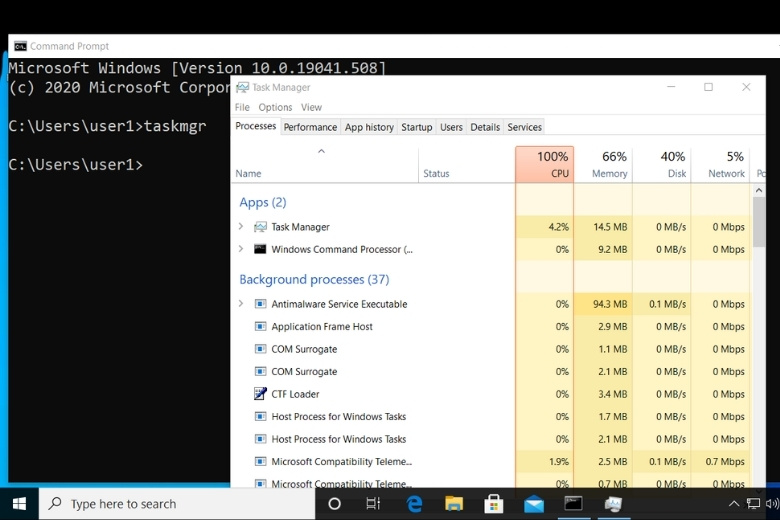The width and height of the screenshot is (780, 520).
Task: Switch to the App history tab
Action: click(369, 127)
